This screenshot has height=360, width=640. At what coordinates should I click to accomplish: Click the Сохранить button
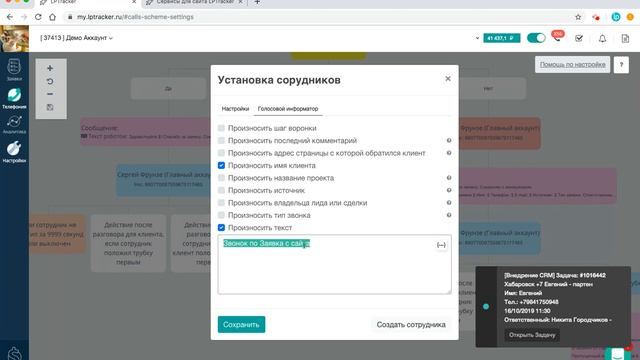tap(241, 324)
